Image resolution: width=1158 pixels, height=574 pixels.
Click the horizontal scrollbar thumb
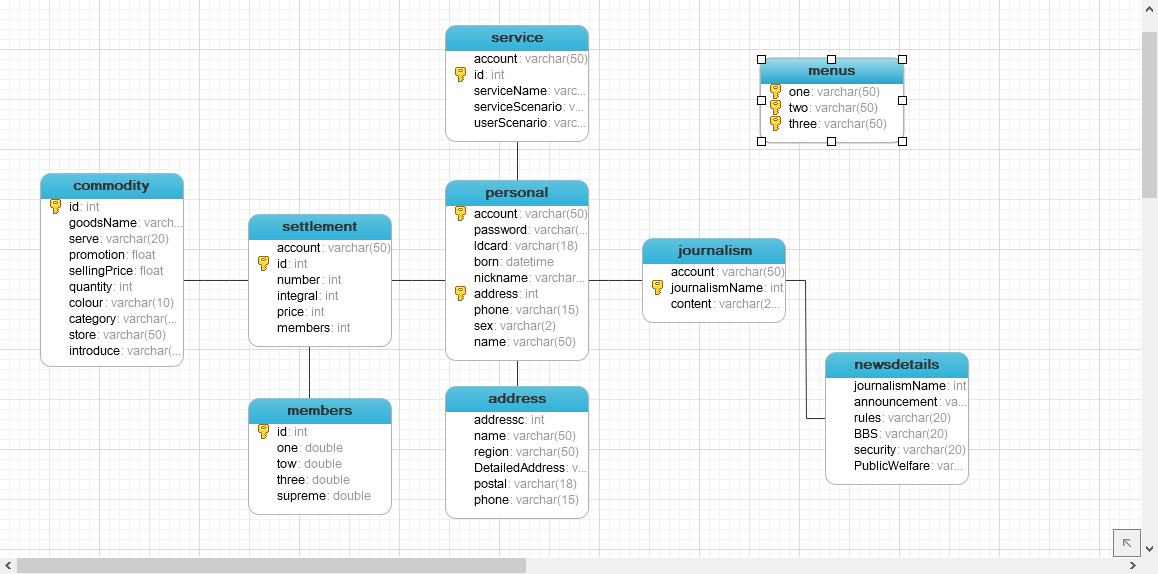[270, 566]
